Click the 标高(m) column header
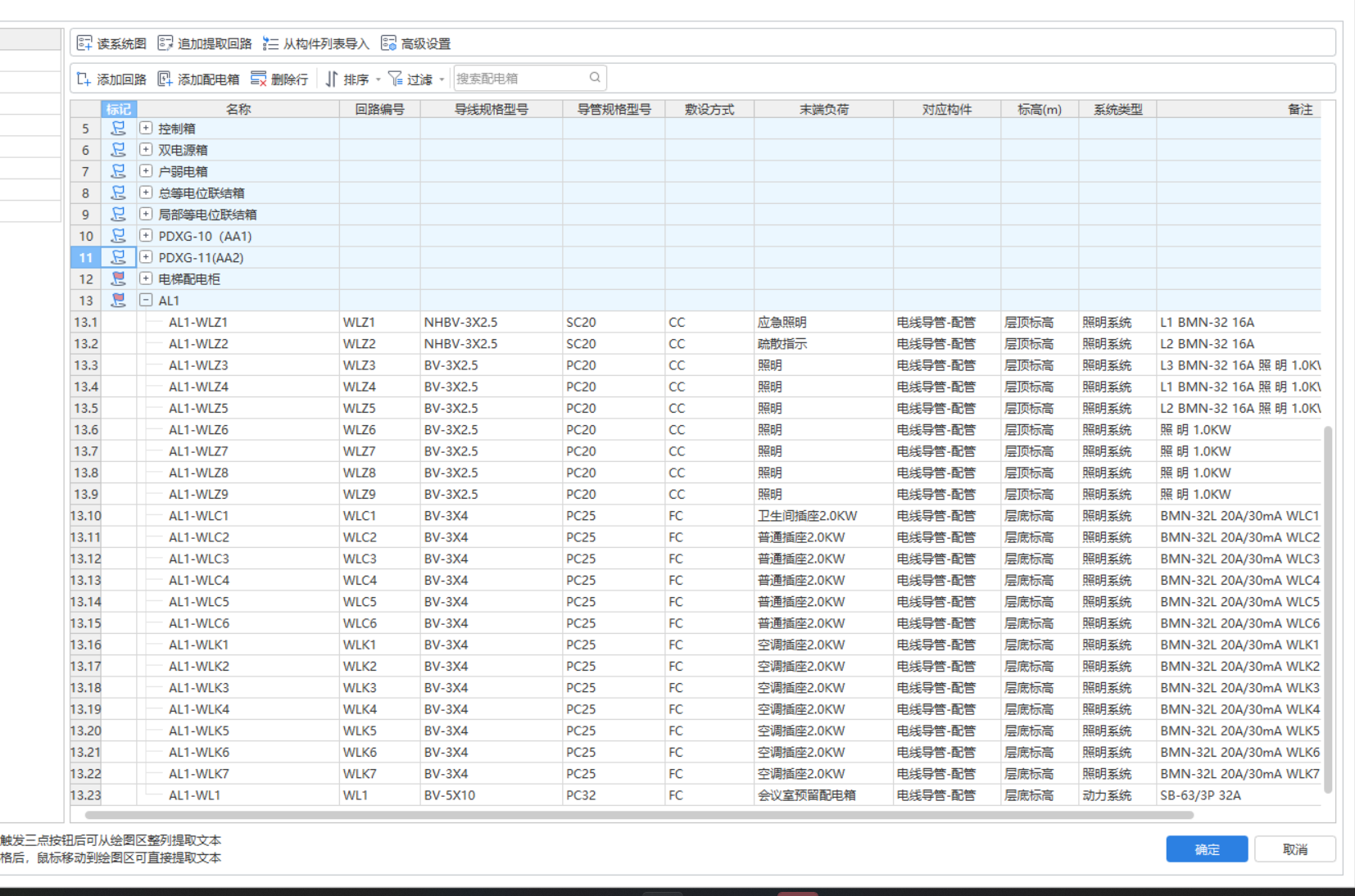 pos(1040,109)
